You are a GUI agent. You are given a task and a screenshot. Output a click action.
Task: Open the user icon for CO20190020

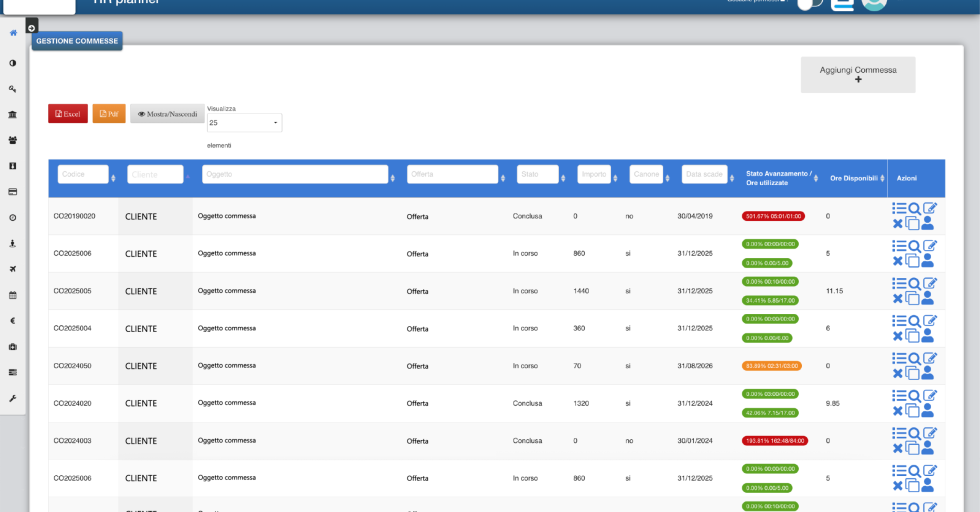coord(928,223)
